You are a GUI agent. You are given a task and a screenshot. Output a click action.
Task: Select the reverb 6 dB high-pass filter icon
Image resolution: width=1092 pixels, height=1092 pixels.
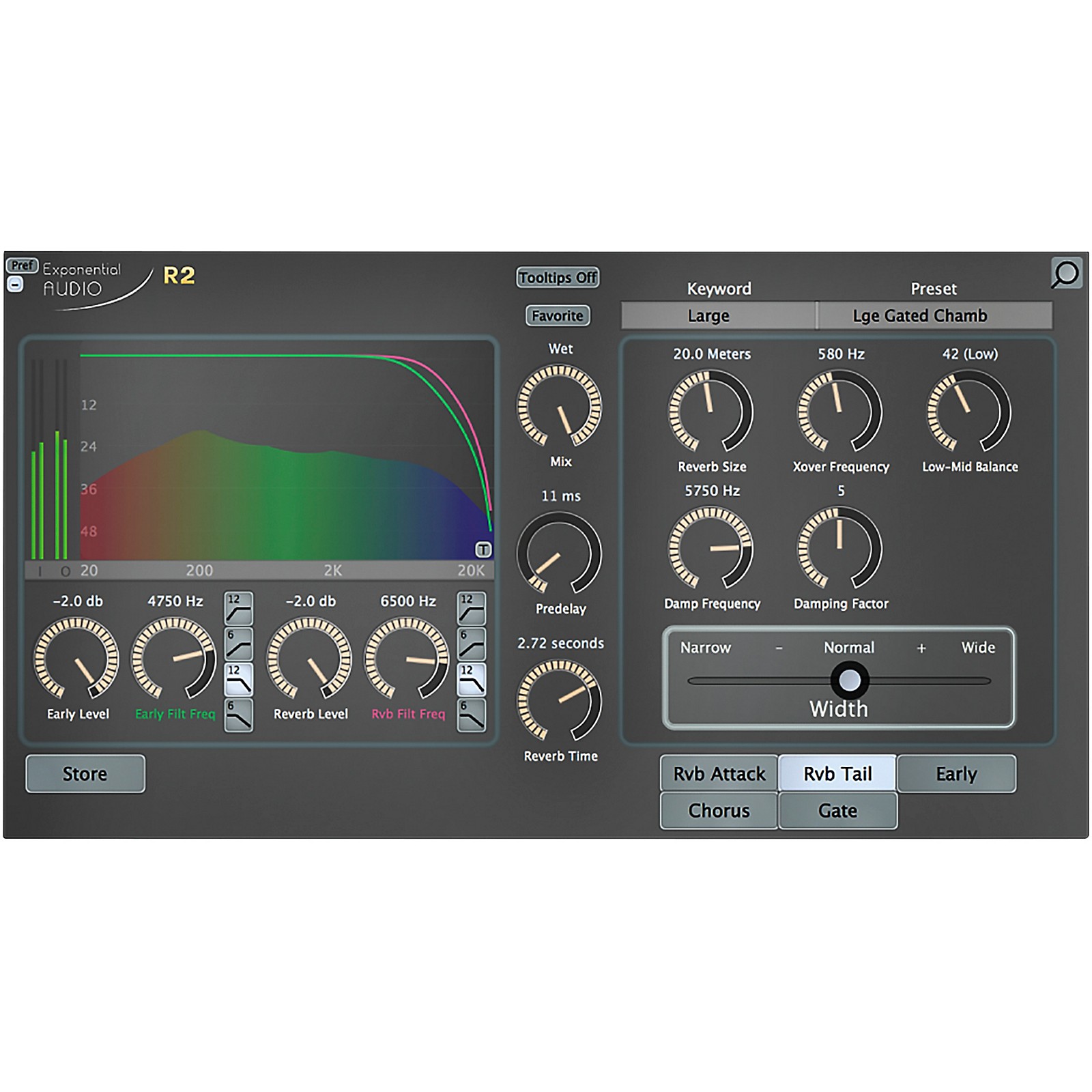[471, 644]
